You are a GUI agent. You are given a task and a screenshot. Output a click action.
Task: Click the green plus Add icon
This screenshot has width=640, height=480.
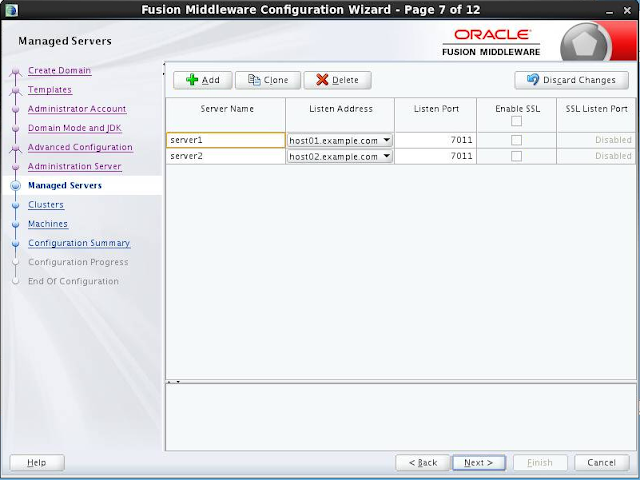tap(192, 80)
